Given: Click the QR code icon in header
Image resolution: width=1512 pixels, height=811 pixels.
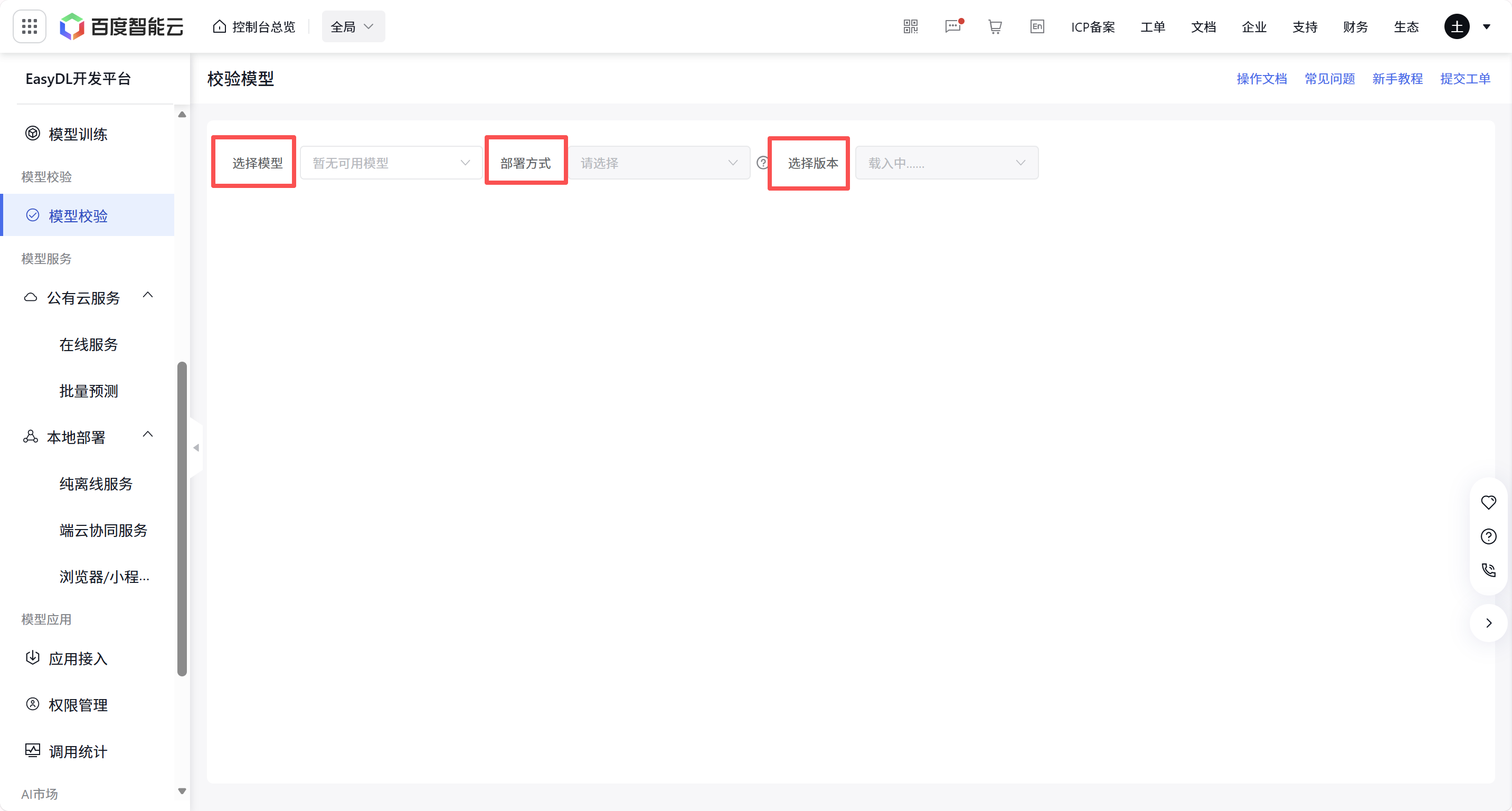Looking at the screenshot, I should click(x=910, y=26).
